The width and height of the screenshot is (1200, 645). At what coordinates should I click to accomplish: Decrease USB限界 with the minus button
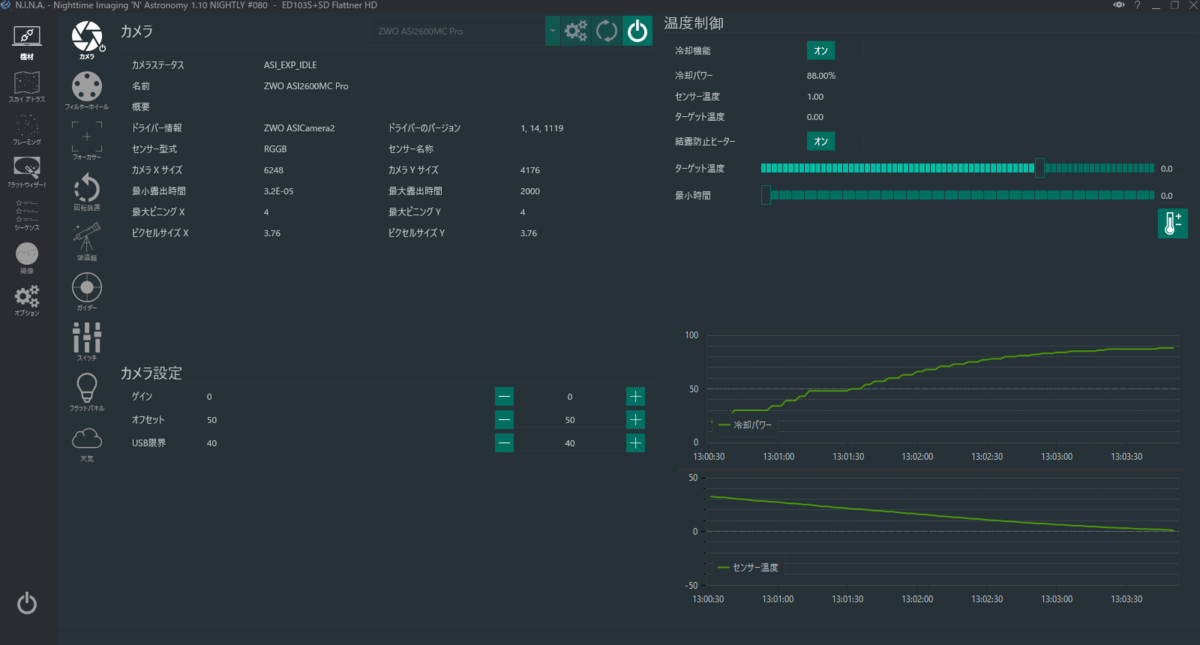tap(504, 443)
